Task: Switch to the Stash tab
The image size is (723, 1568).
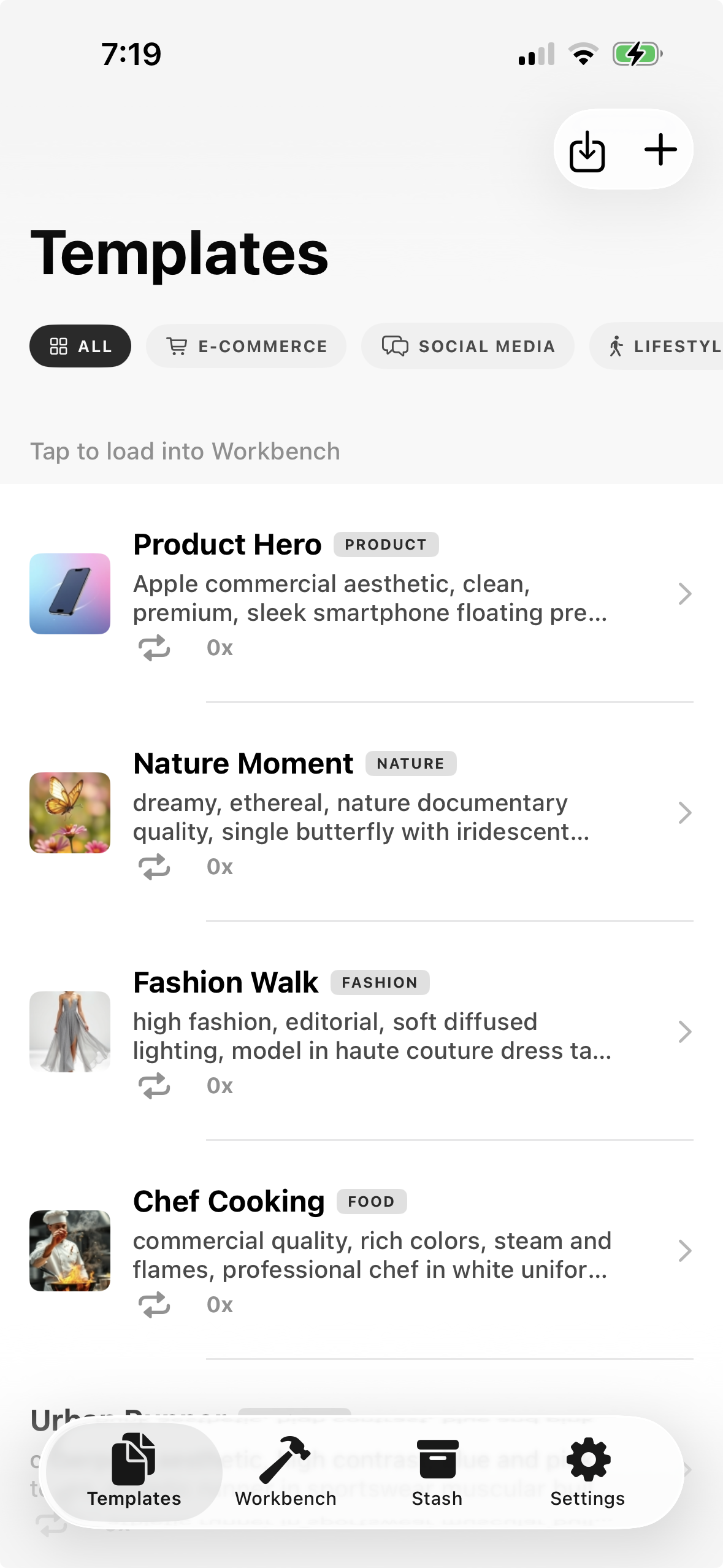Action: pyautogui.click(x=437, y=1471)
